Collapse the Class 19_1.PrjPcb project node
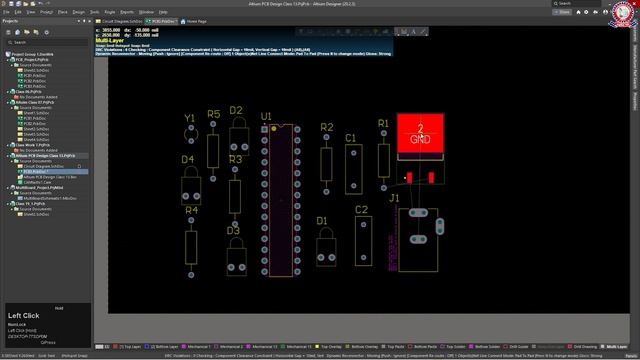This screenshot has width=640, height=360. pos(8,204)
